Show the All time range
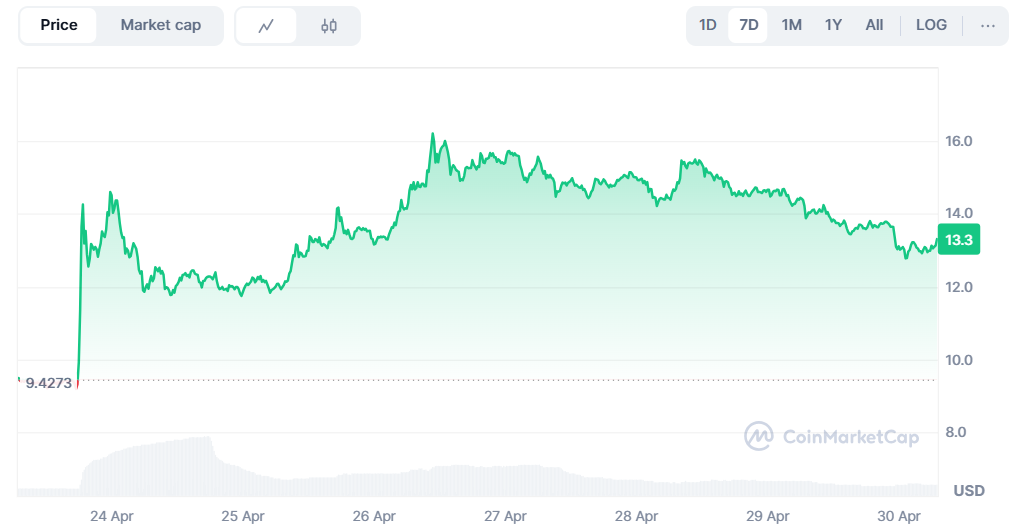 [874, 26]
